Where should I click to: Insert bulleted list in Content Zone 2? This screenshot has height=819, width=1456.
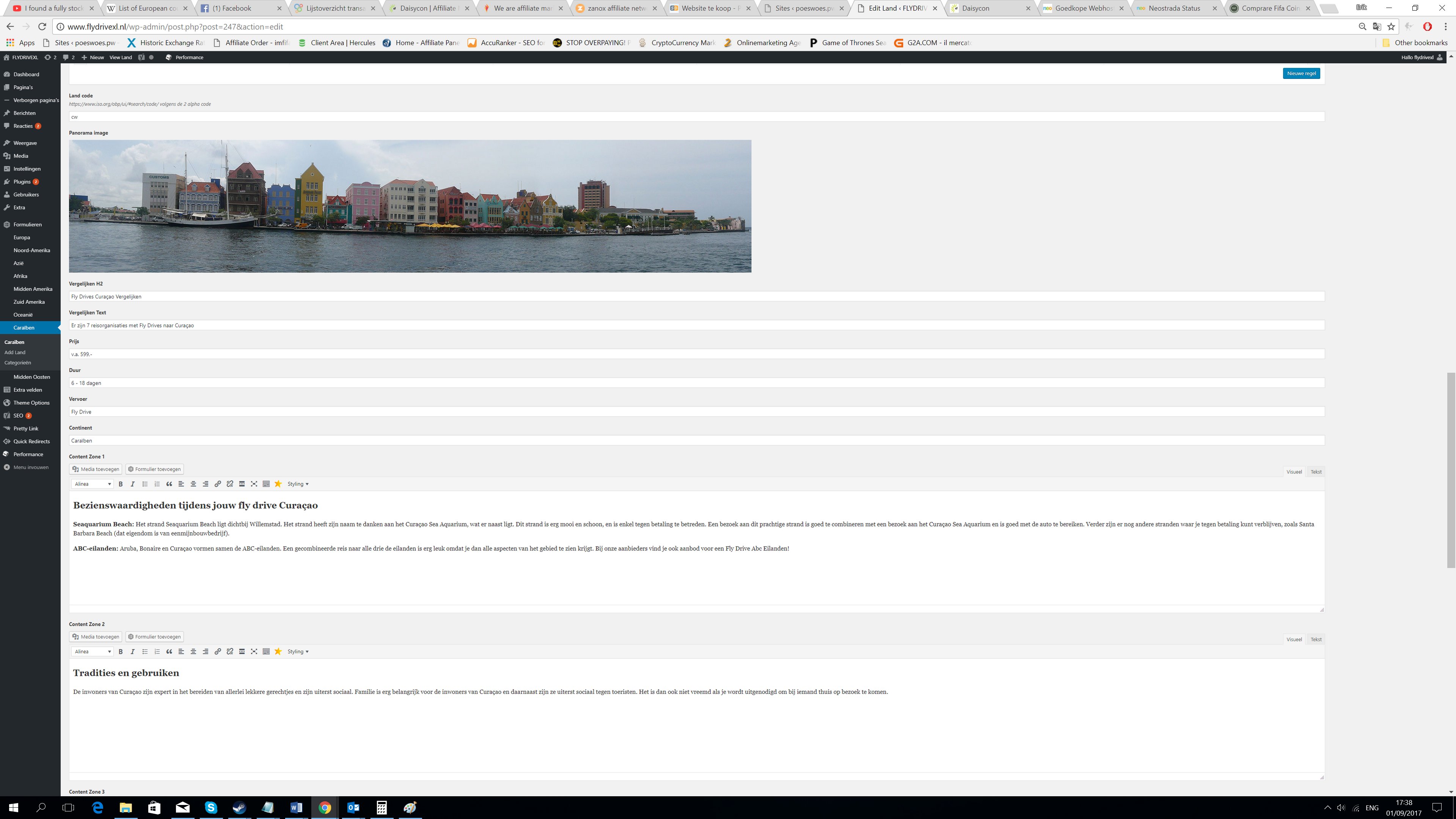point(145,652)
